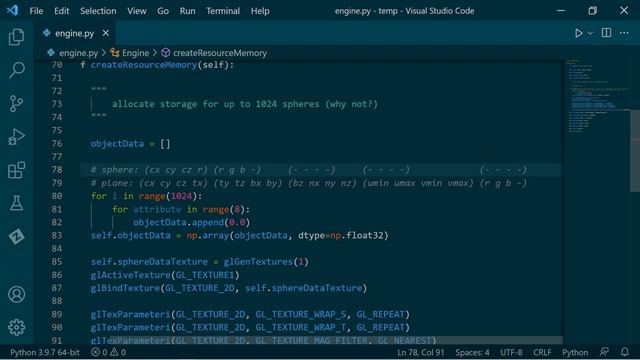Change the Python language mode
The image size is (640, 360).
pos(575,352)
